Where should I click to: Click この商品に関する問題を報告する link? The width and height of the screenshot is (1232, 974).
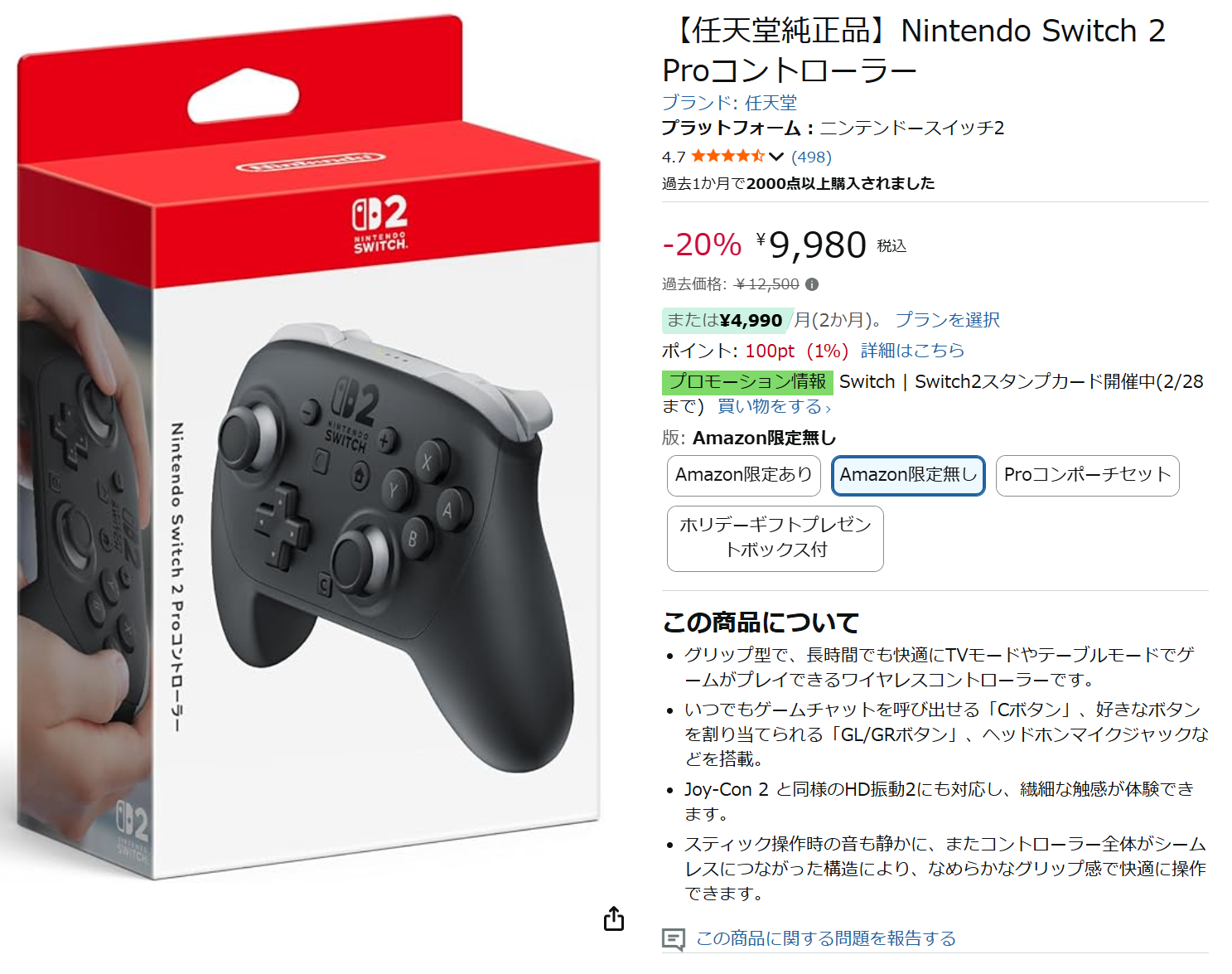[826, 938]
